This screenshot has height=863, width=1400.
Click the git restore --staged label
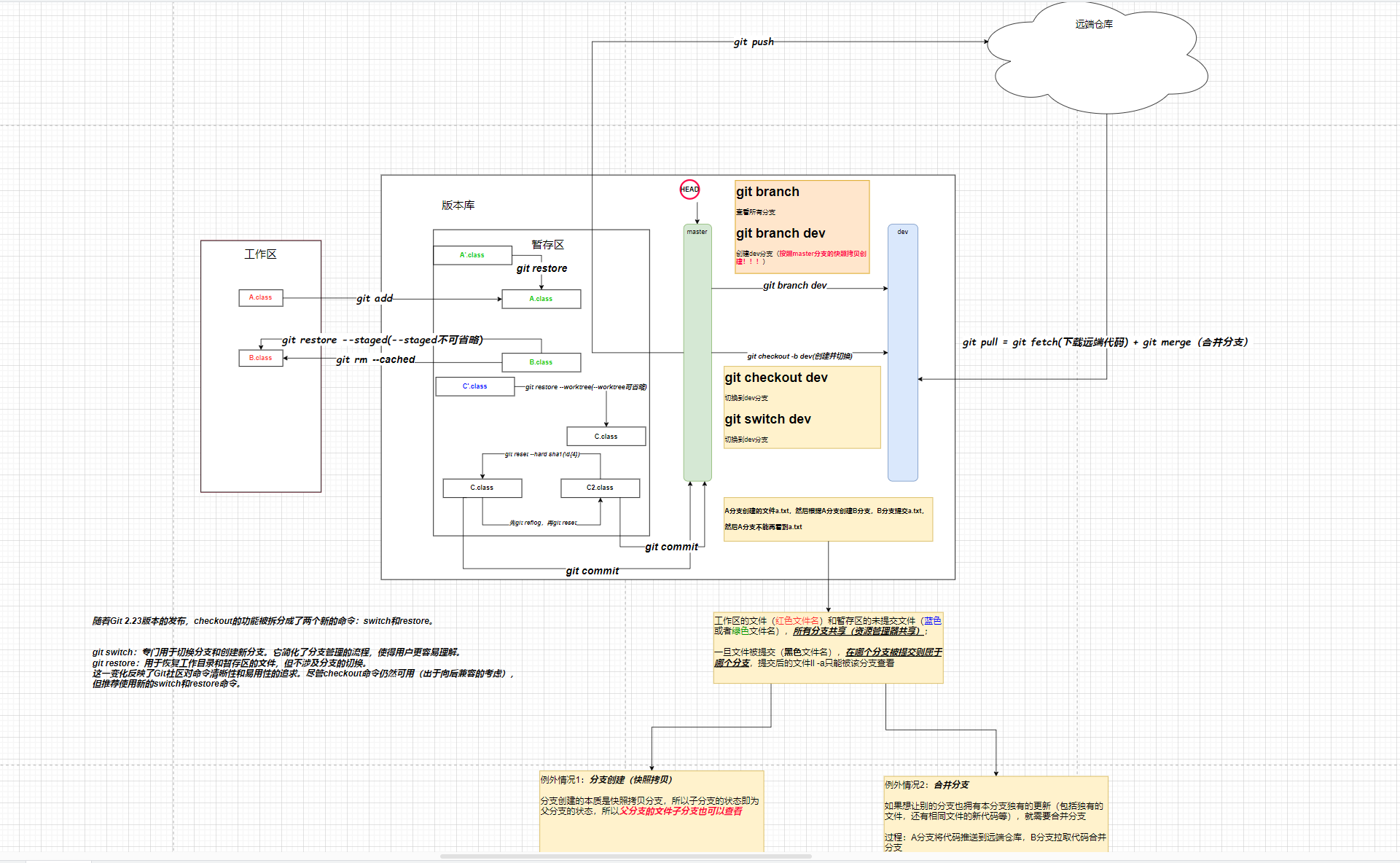[x=383, y=340]
